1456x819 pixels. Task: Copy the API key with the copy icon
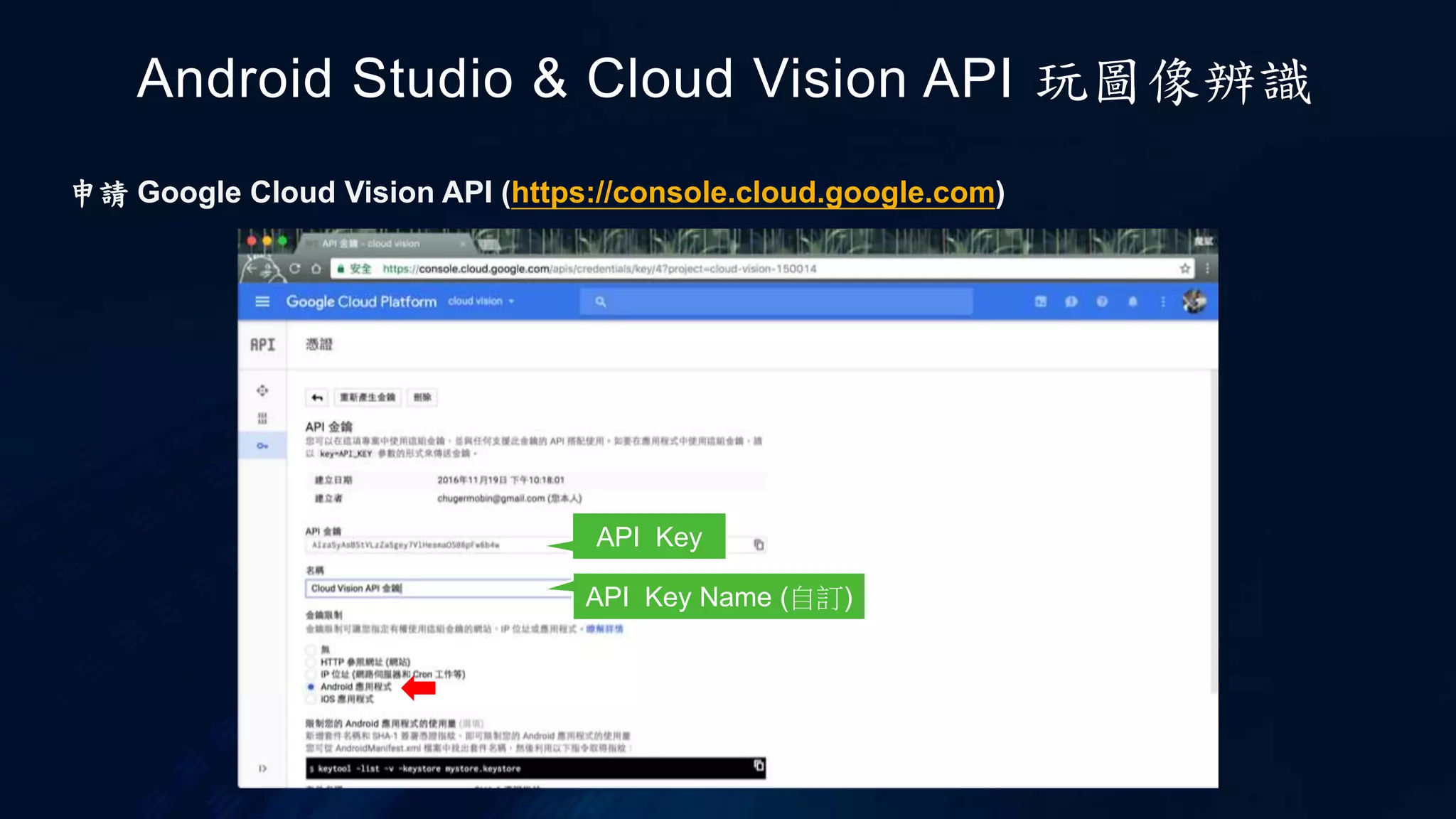(x=759, y=545)
